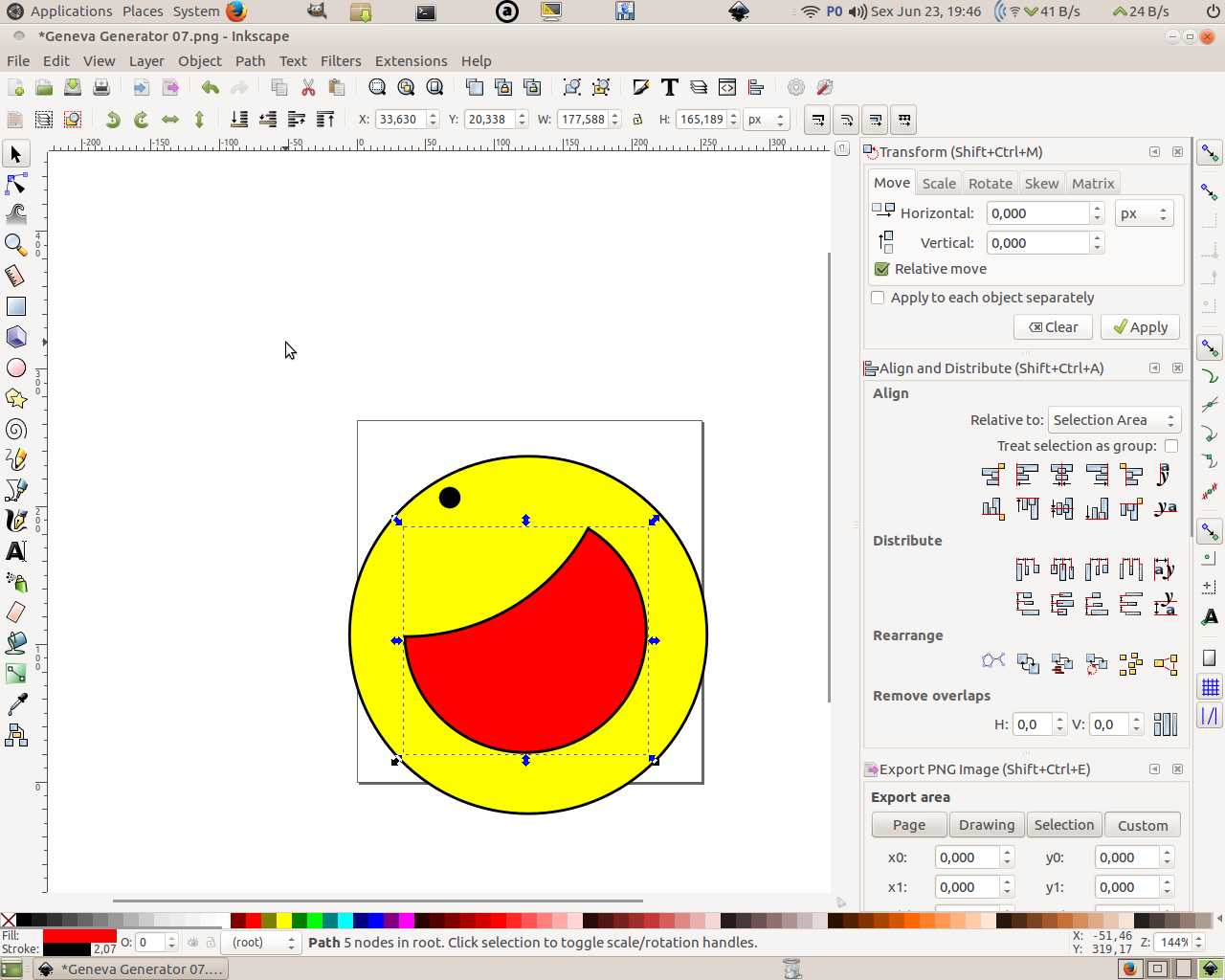Switch to the Rotate tab

[x=990, y=184]
